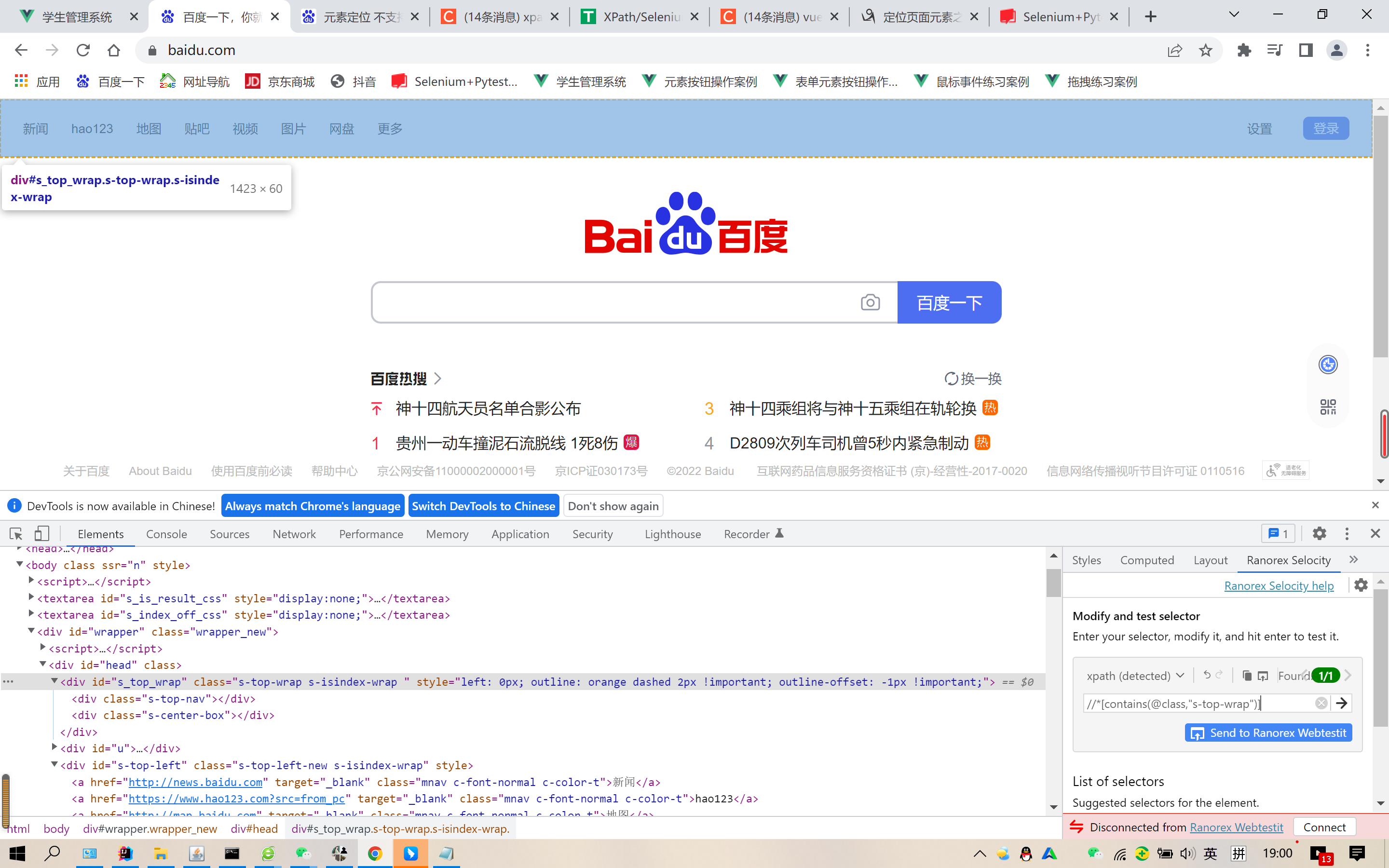Open the Ranorex Selocity help link
The image size is (1389, 868).
click(x=1279, y=585)
